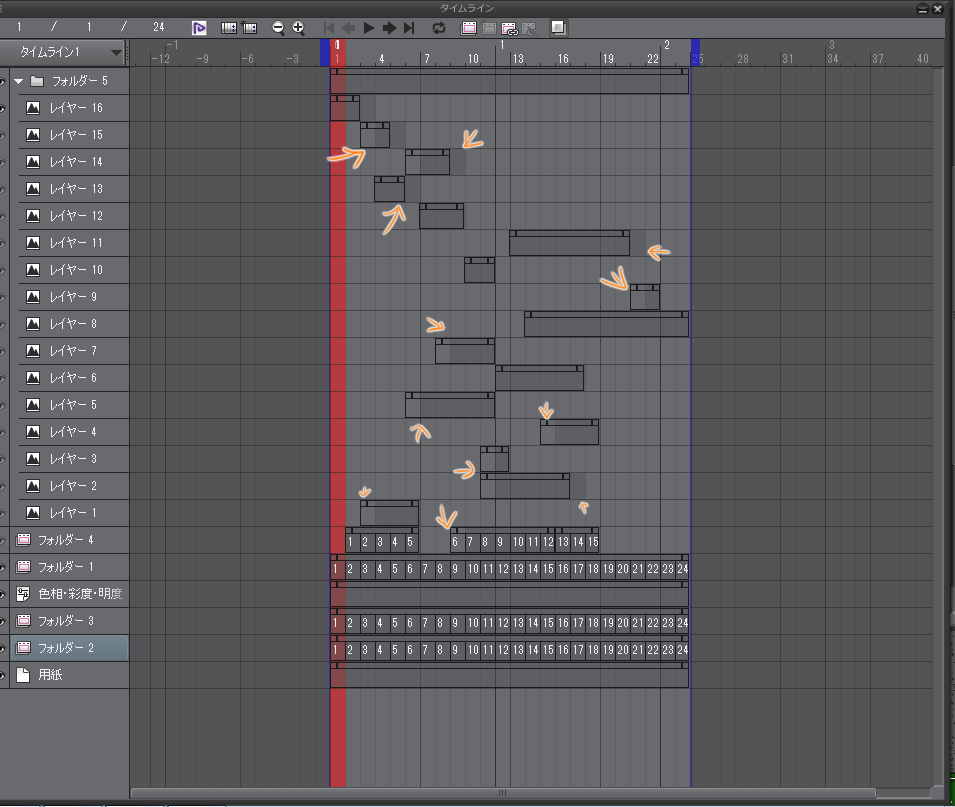
Task: Step to the next frame
Action: pyautogui.click(x=389, y=27)
